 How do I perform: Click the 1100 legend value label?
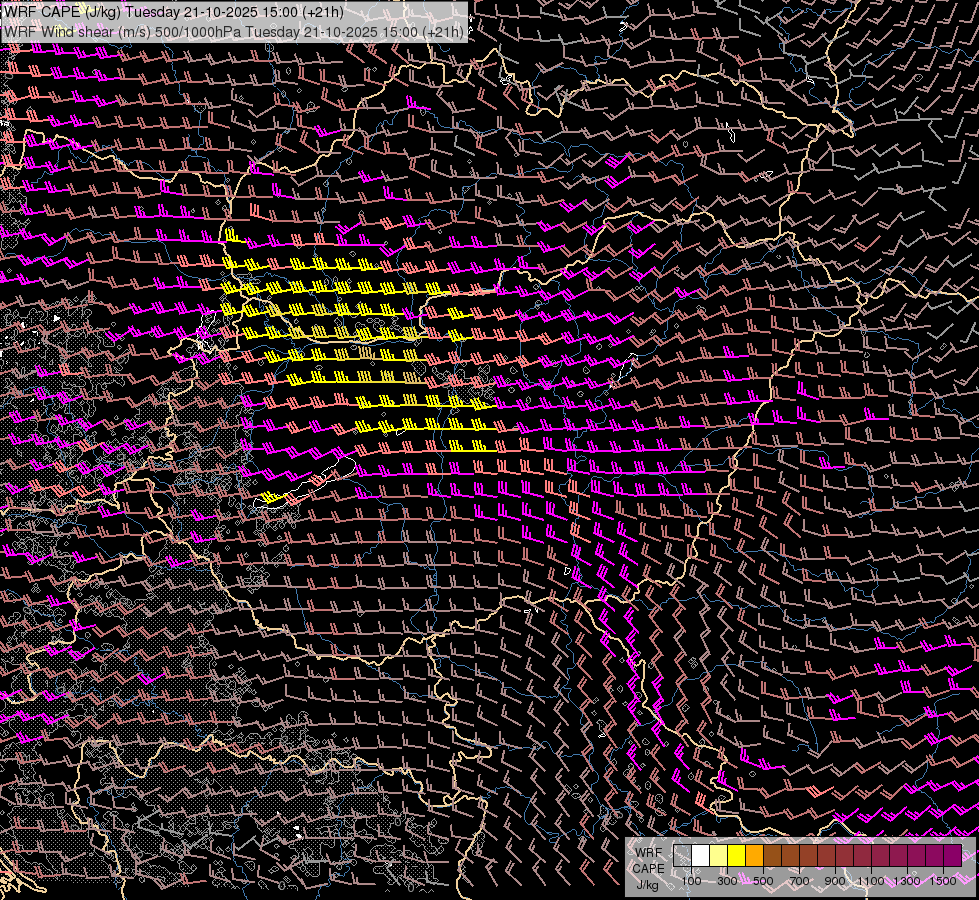pyautogui.click(x=871, y=881)
